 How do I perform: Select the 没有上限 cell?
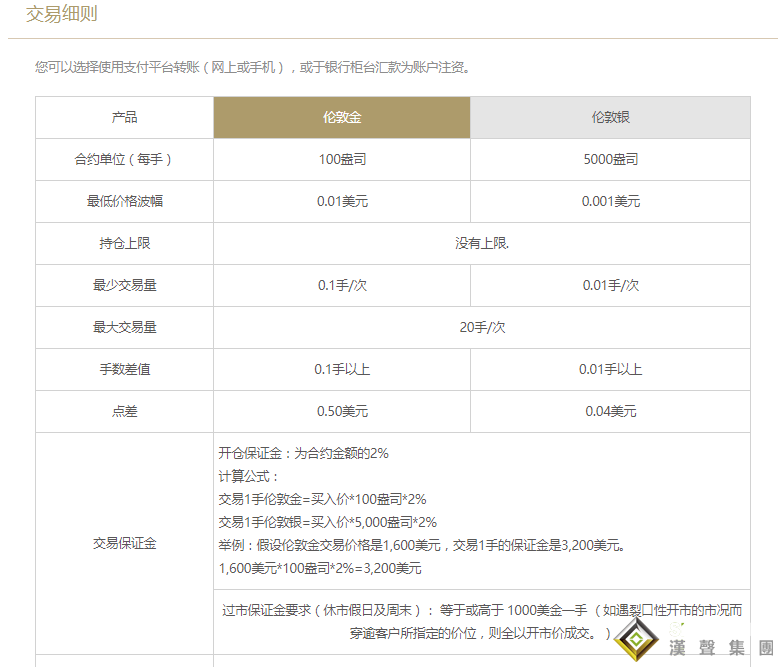pos(482,243)
